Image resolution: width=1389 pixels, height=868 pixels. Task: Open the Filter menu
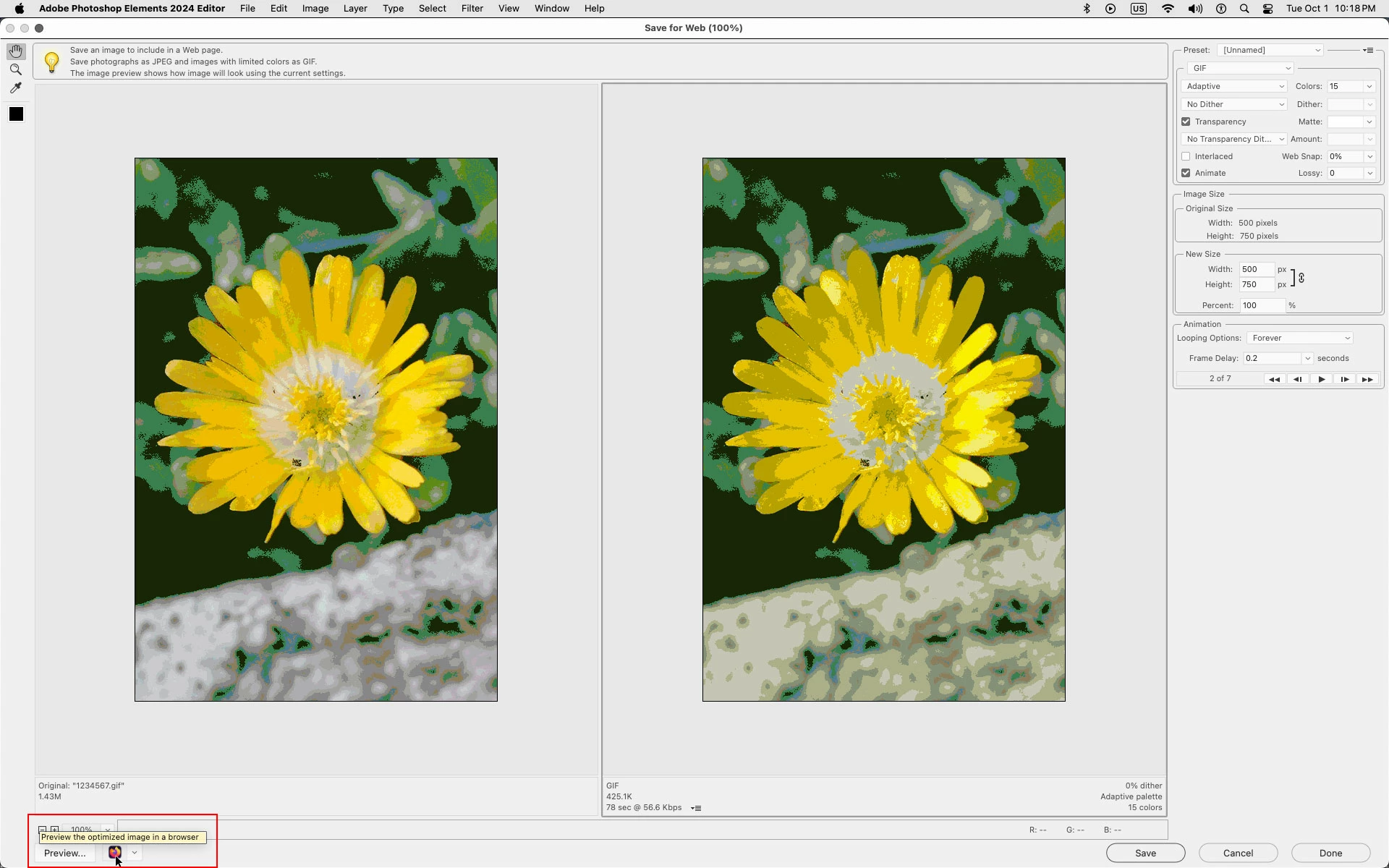472,9
